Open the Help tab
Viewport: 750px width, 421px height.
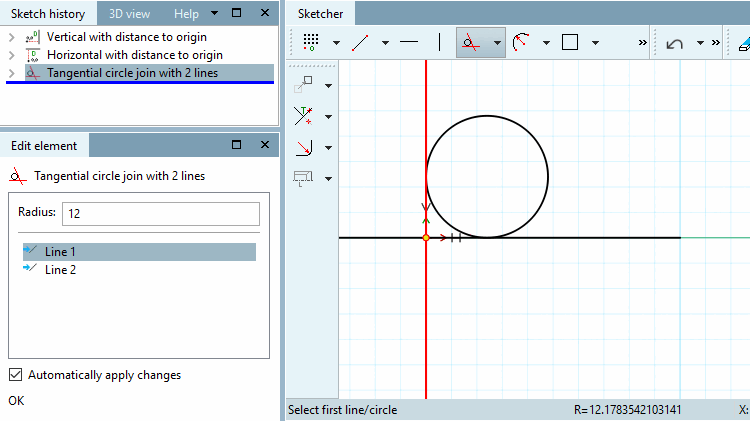coord(186,14)
